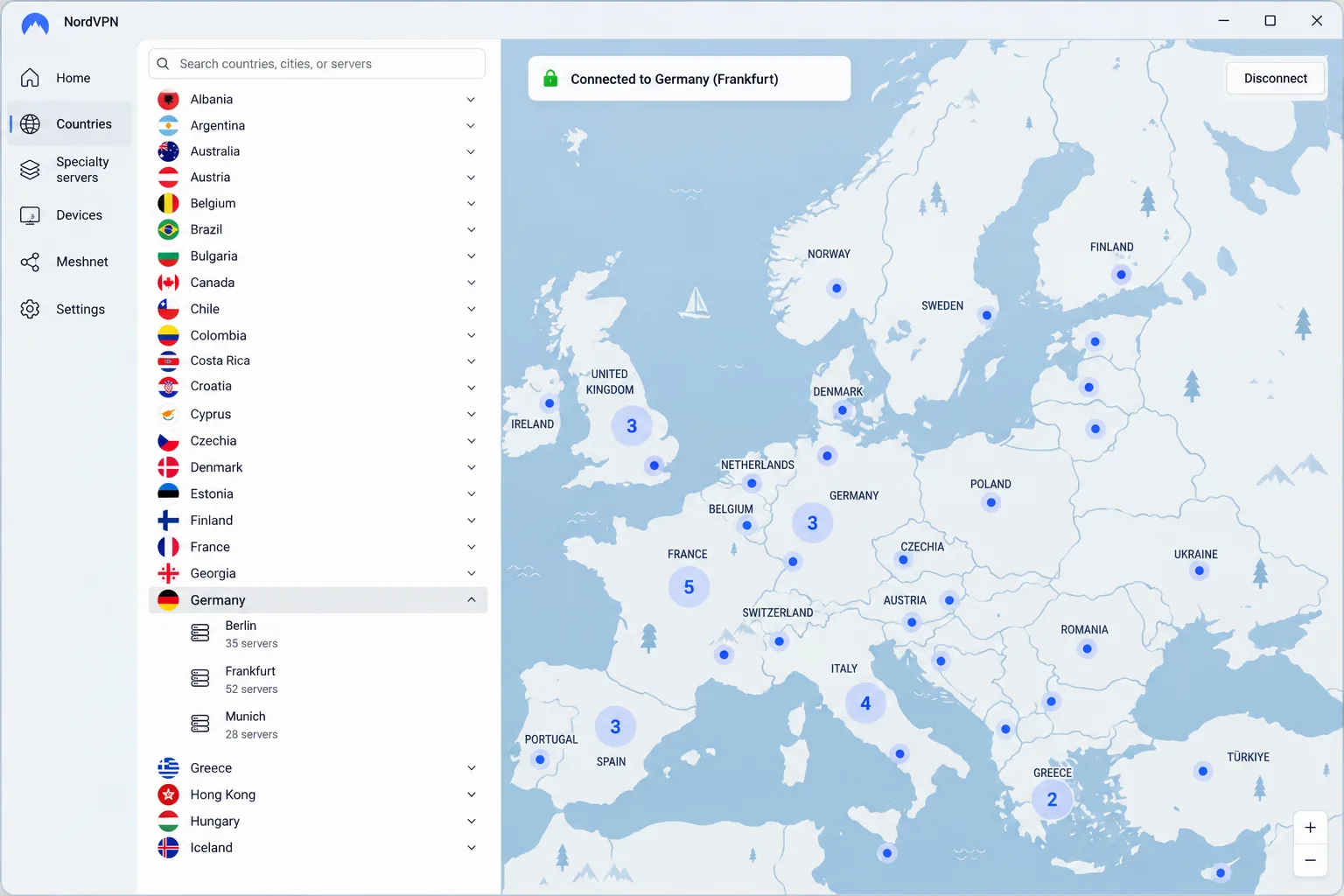Zoom in on the map

[x=1310, y=828]
